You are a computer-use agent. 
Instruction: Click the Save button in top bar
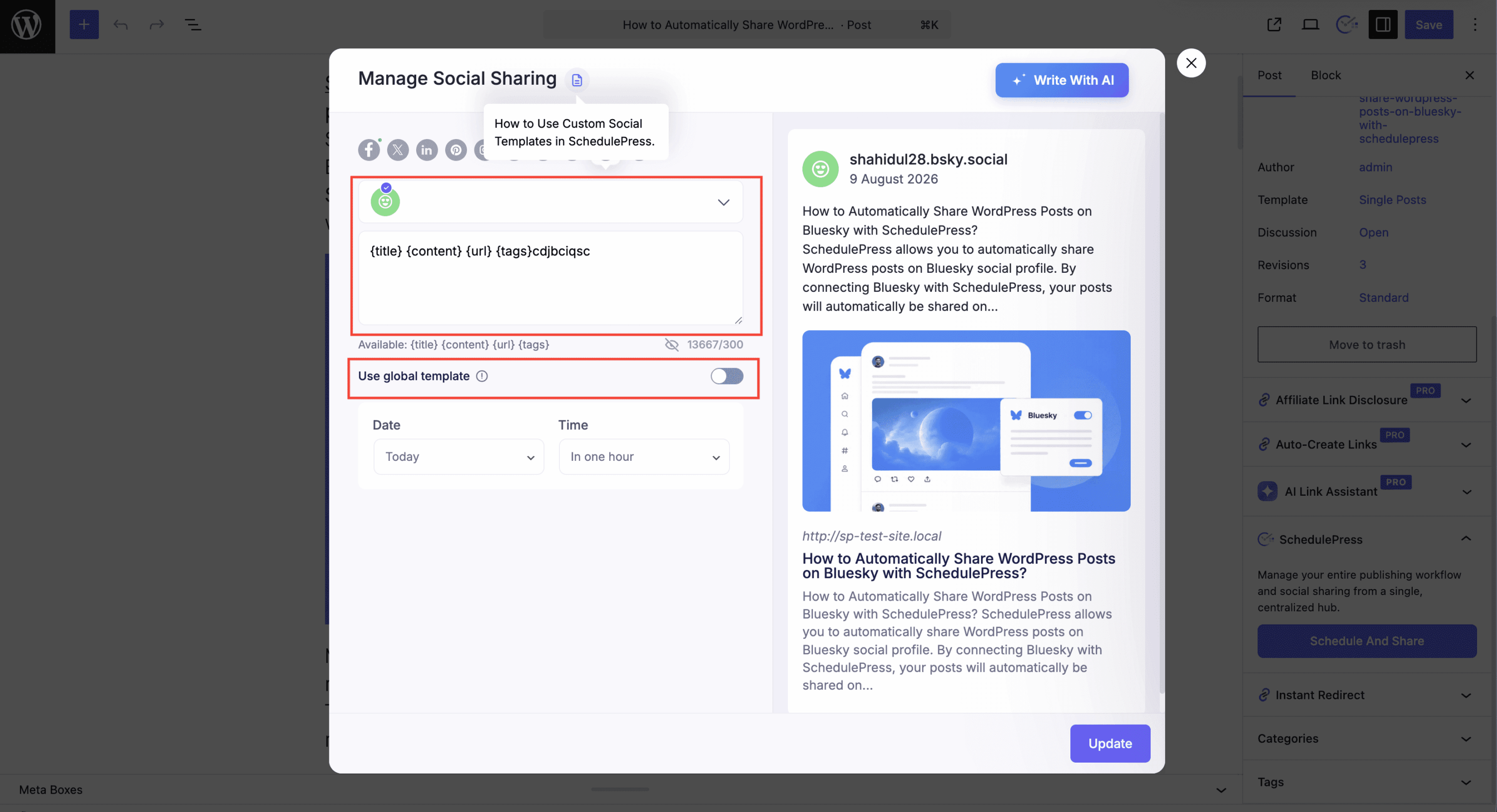click(1429, 24)
